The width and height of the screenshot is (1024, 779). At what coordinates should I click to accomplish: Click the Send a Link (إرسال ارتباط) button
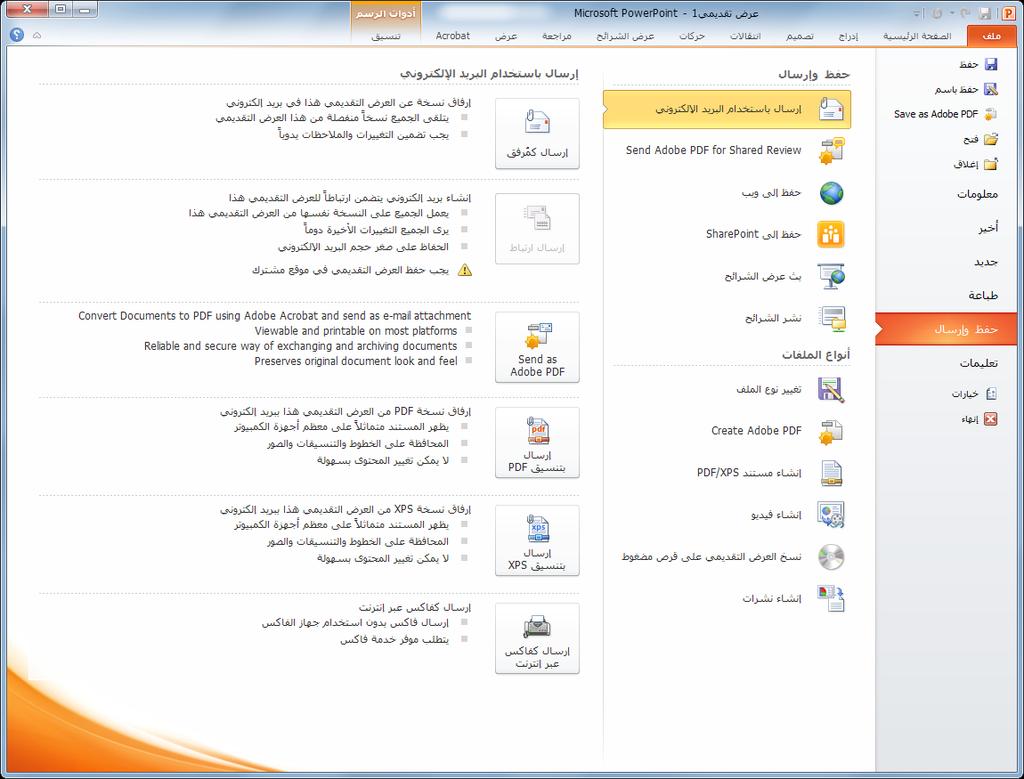click(537, 229)
